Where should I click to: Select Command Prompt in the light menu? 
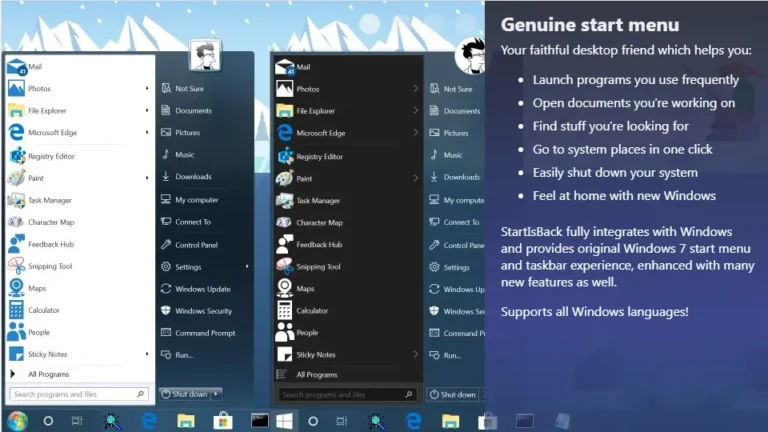coord(205,333)
